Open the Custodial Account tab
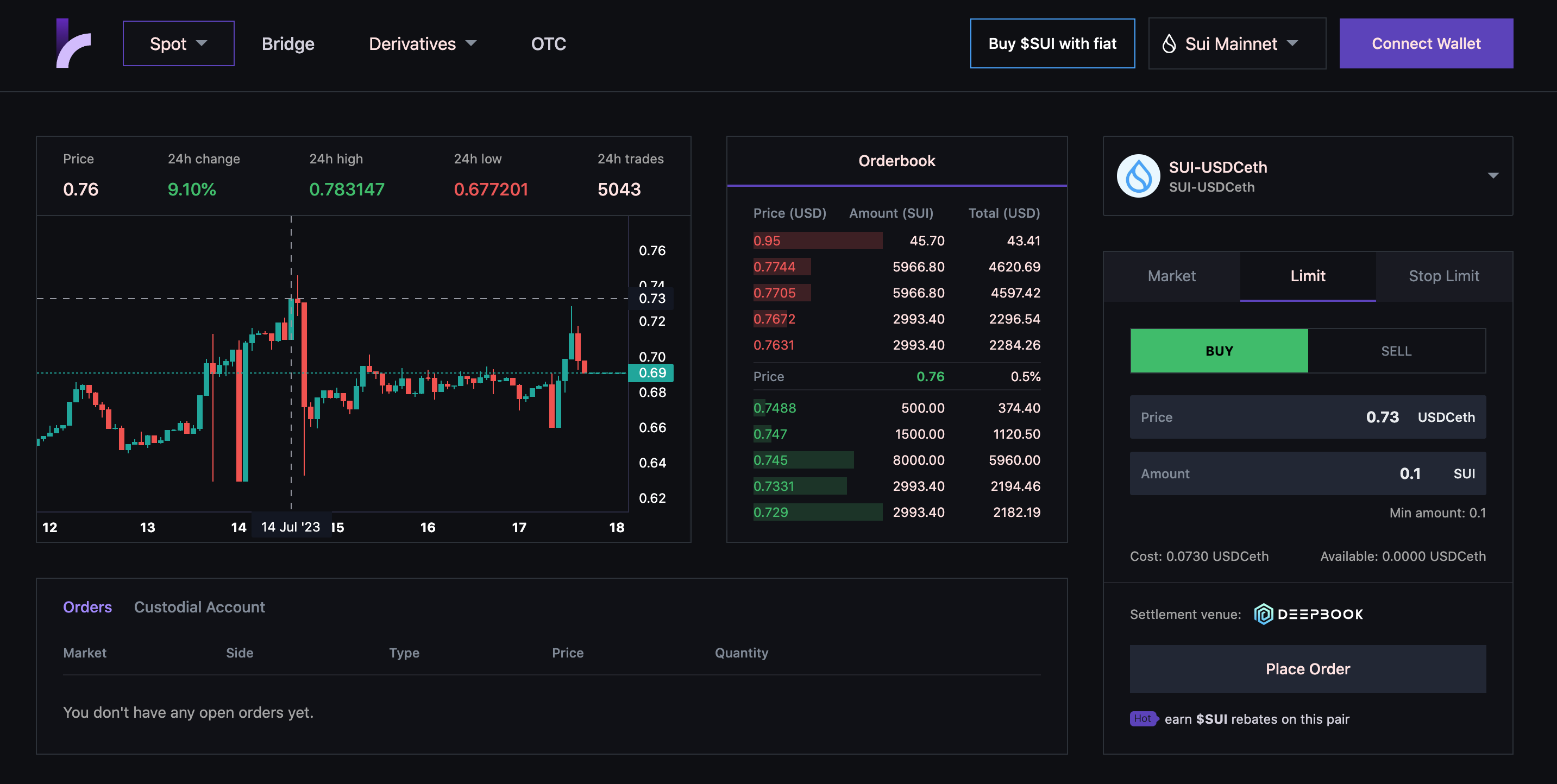 (199, 607)
